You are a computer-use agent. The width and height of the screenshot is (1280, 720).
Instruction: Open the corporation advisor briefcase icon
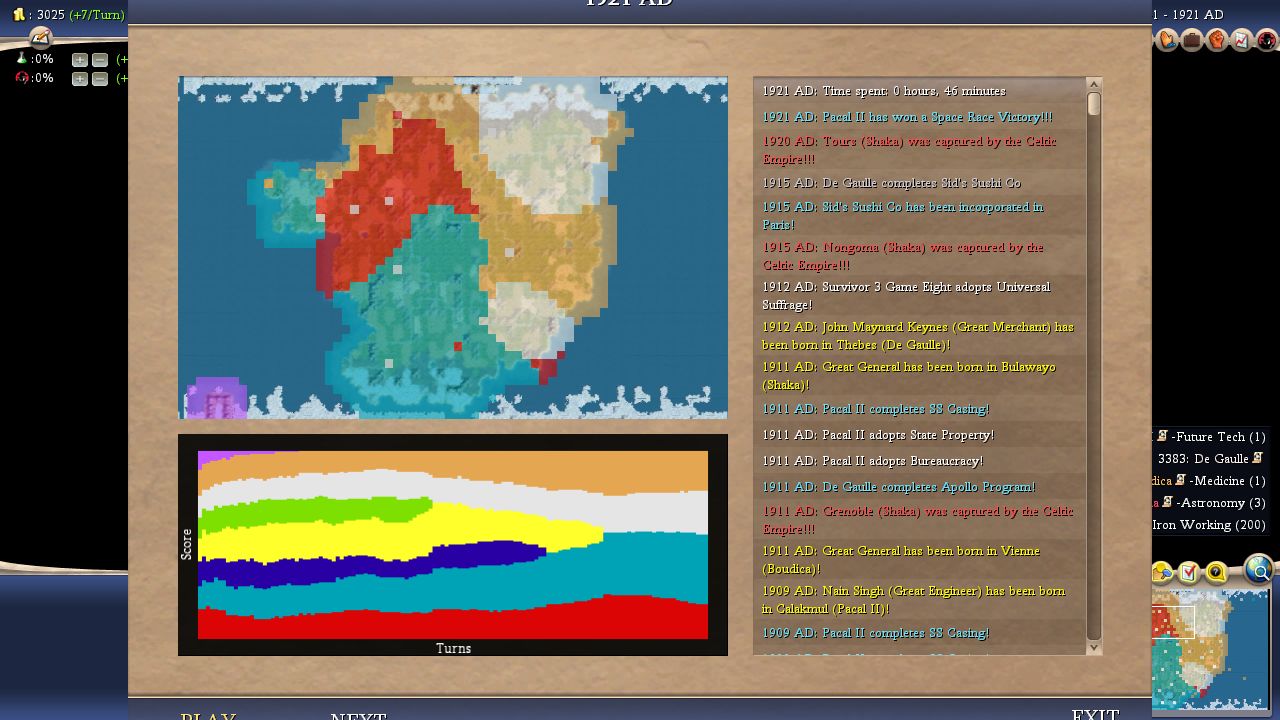1192,40
